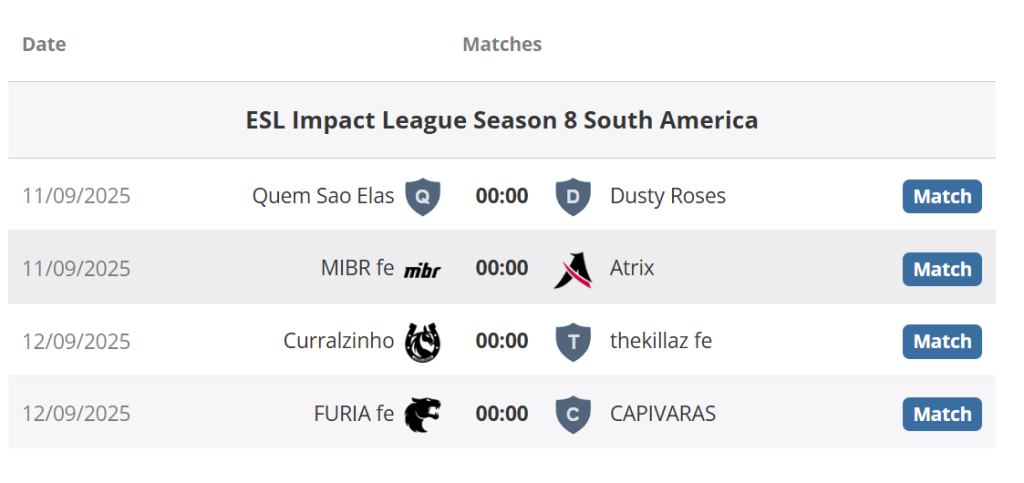Click the Matches column header

coord(502,44)
